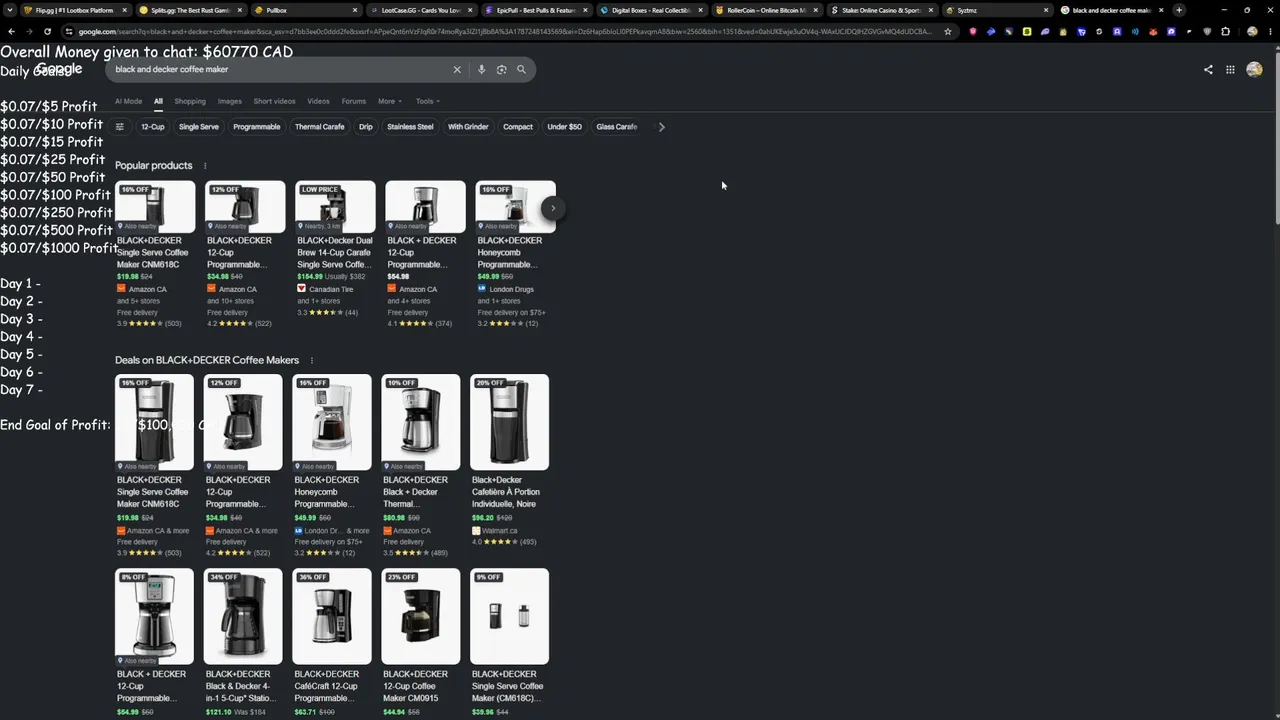The image size is (1280, 720).
Task: Open the tab search dropdown in Chrome
Action: pos(11,10)
